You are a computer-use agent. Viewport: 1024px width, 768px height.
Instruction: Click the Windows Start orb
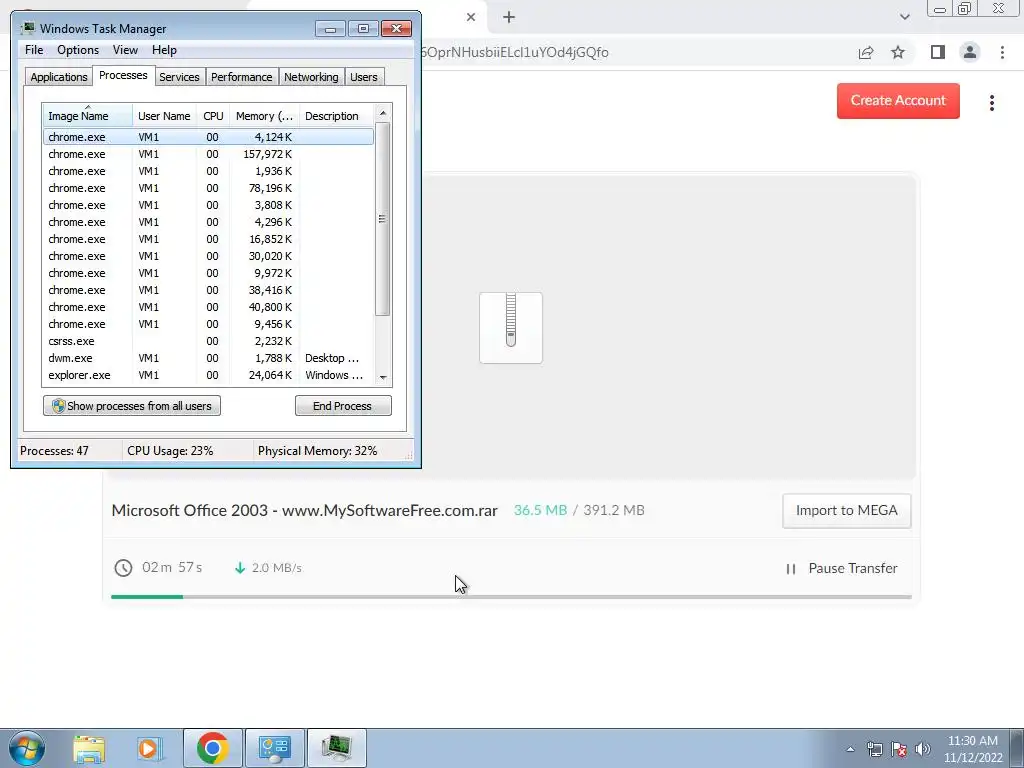26,748
